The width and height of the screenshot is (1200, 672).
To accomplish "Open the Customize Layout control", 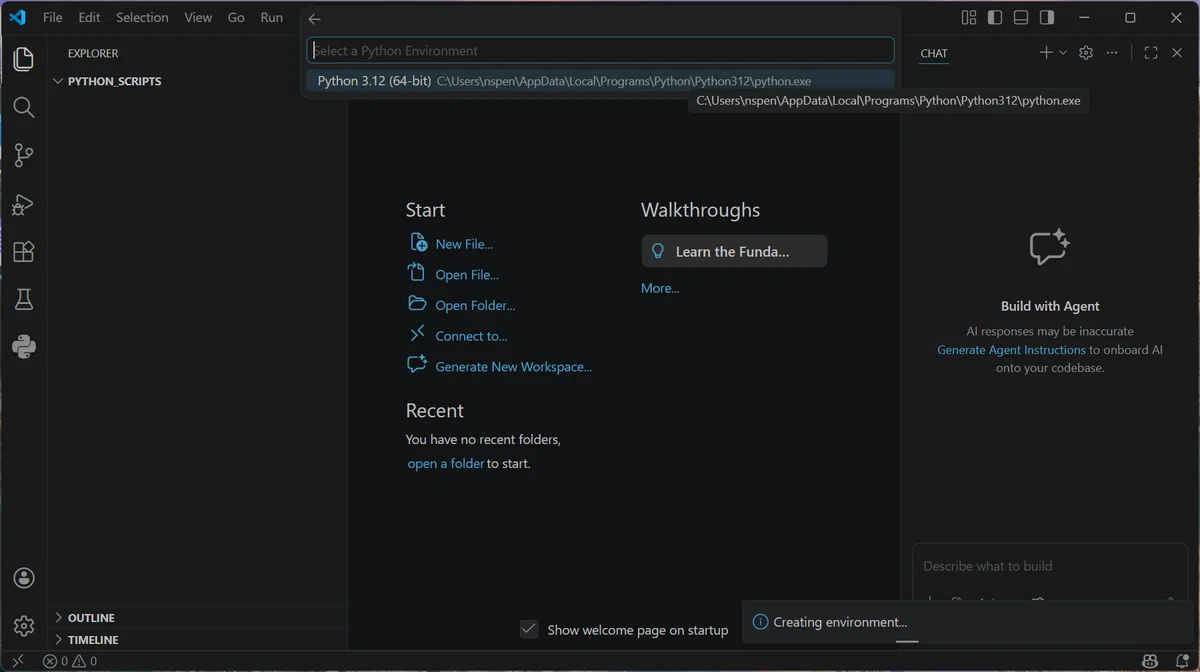I will (x=968, y=17).
